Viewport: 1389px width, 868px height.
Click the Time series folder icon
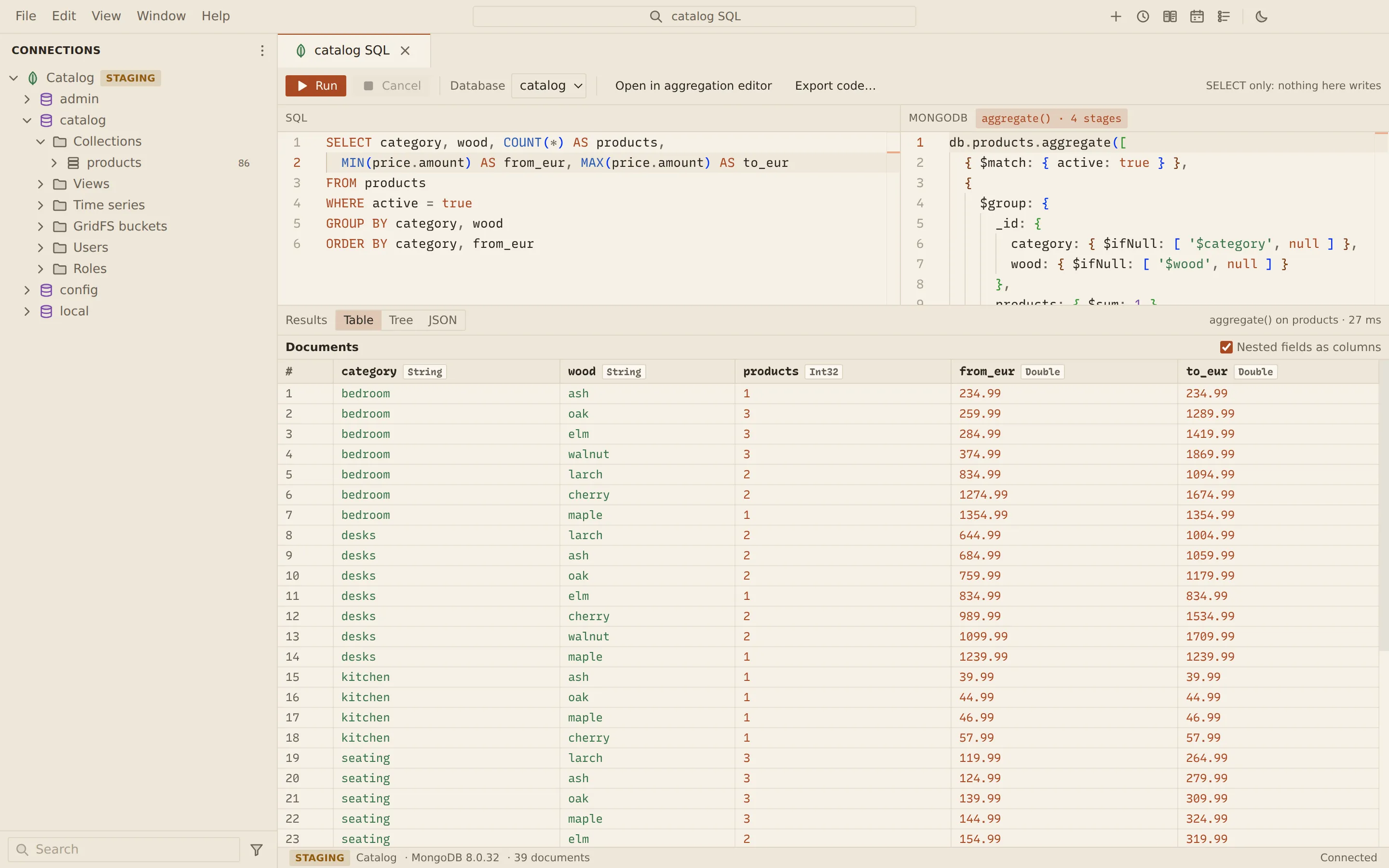coord(60,205)
